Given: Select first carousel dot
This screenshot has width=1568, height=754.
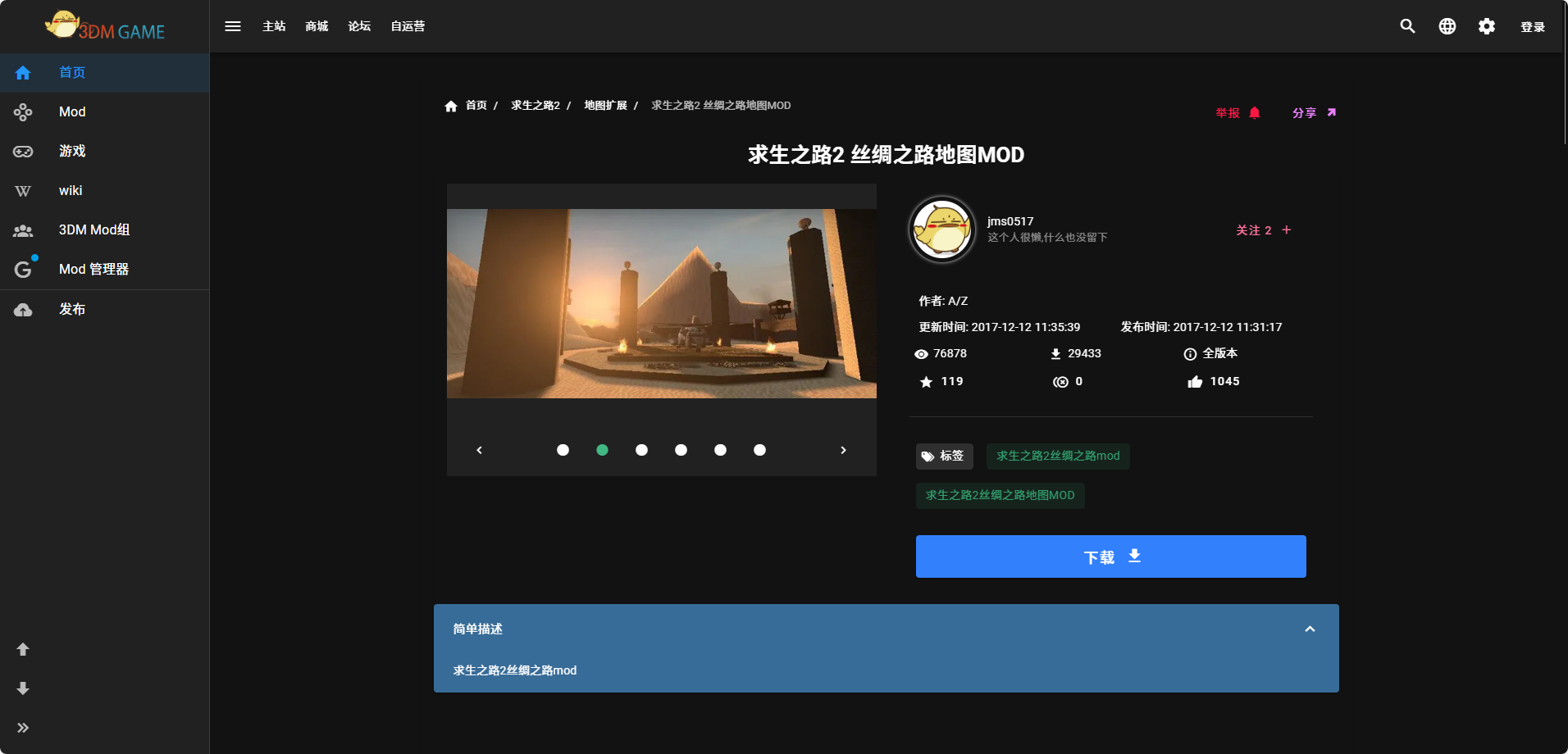Looking at the screenshot, I should pos(563,450).
